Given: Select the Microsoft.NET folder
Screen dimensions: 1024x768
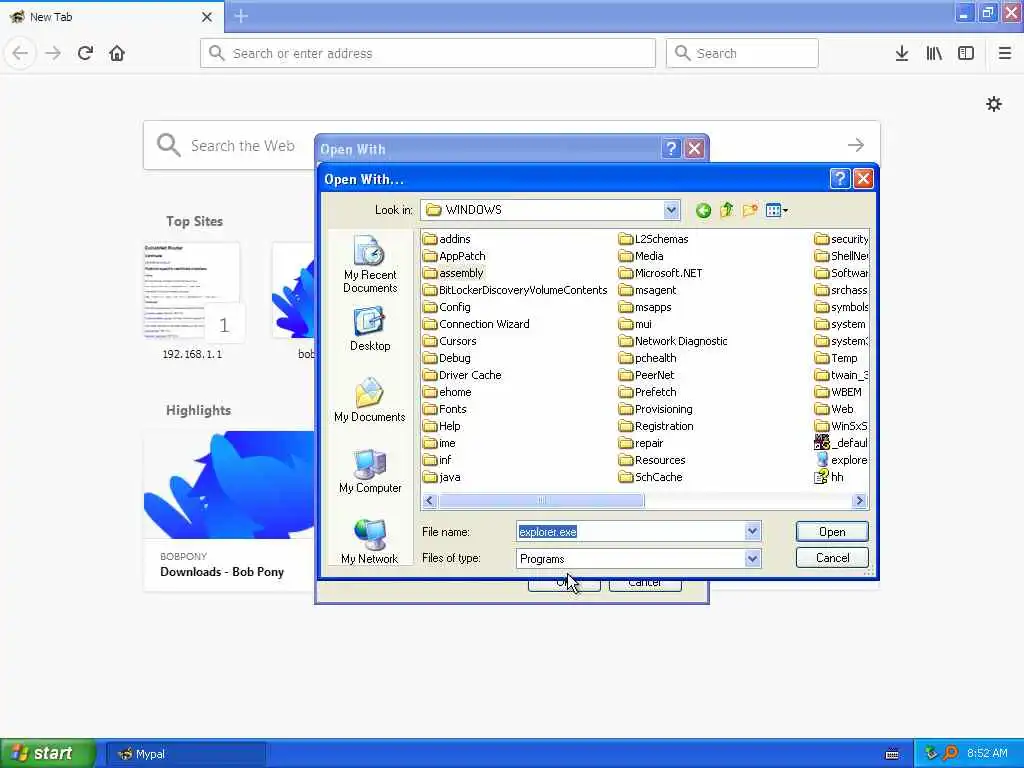Looking at the screenshot, I should (661, 273).
